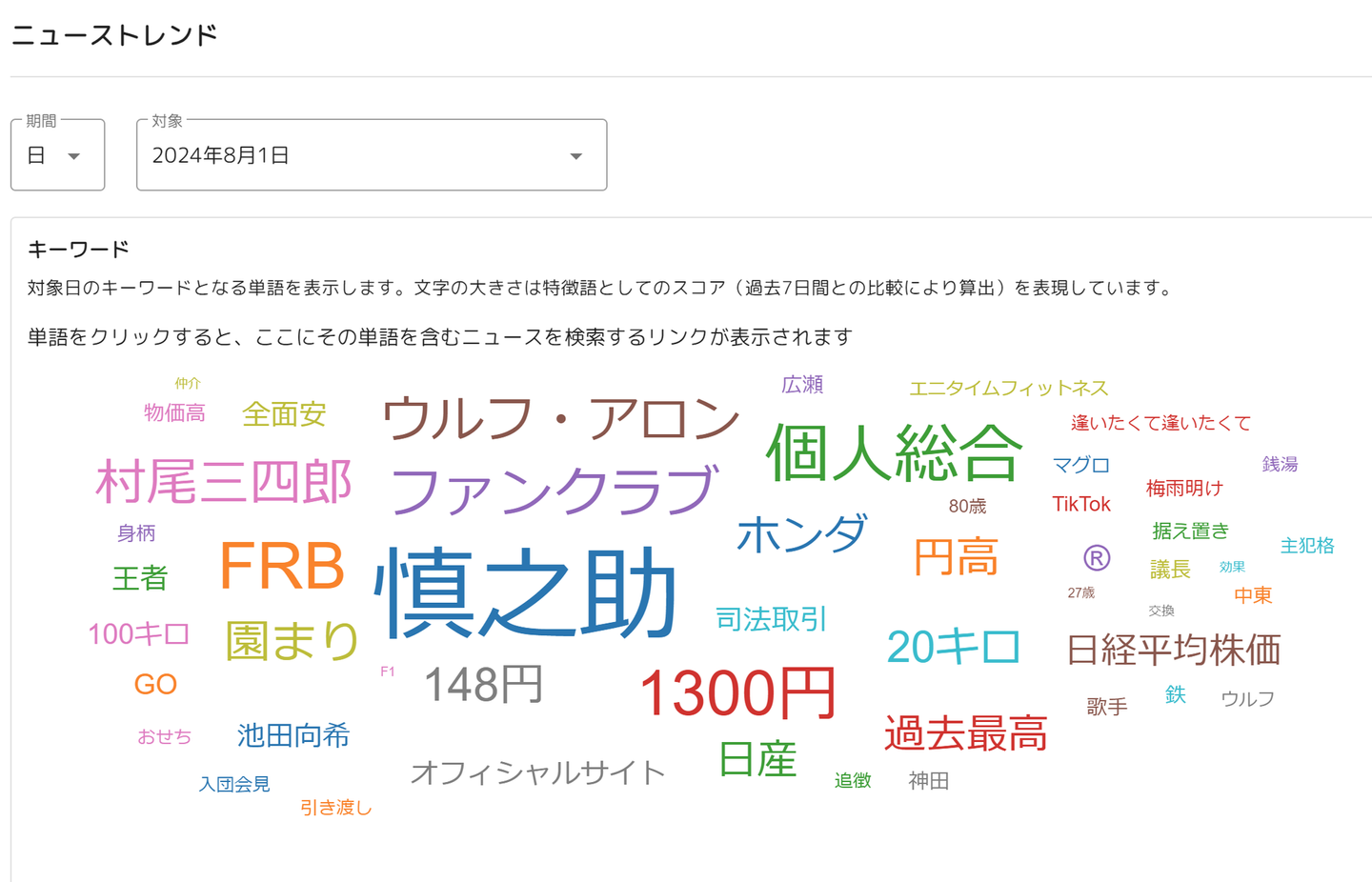Choose the keyword 司法取引
The image size is (1372, 882).
[771, 619]
